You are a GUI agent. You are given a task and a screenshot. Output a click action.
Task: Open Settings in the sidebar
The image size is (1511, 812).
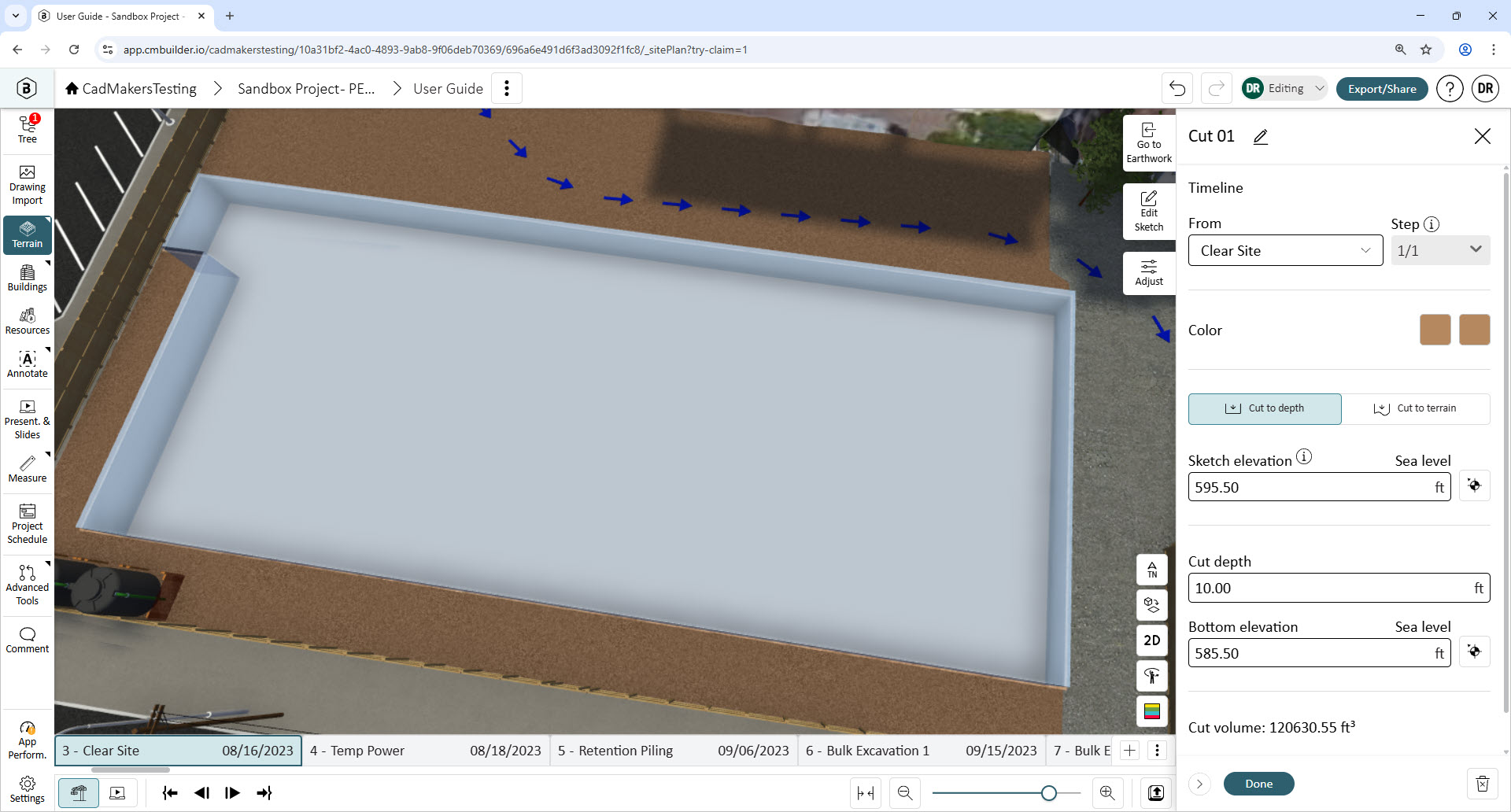click(x=28, y=790)
